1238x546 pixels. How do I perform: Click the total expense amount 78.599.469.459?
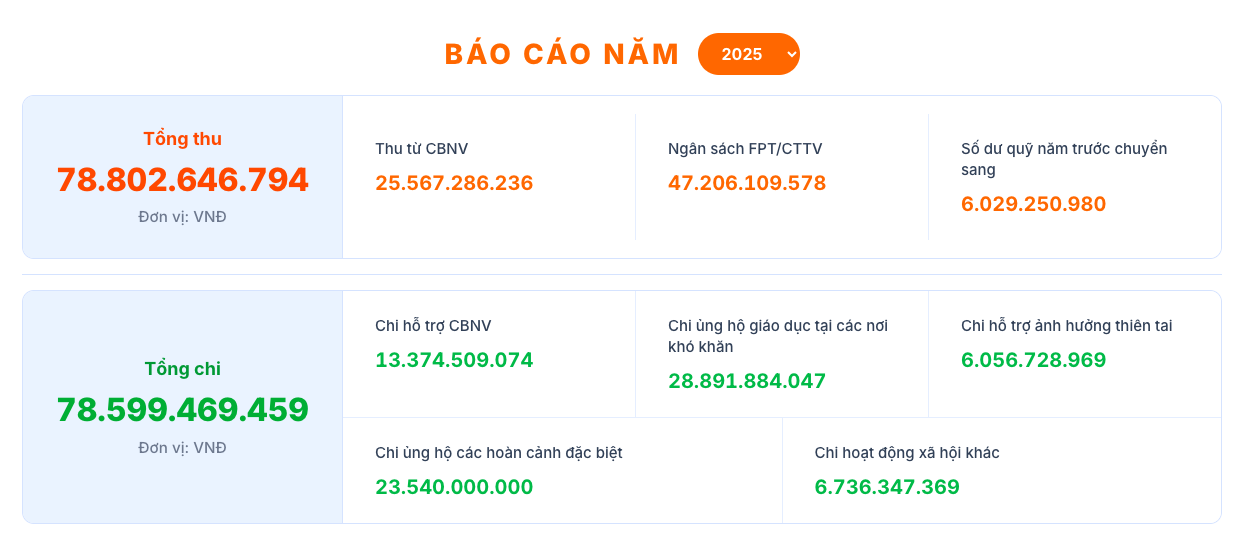coord(182,410)
